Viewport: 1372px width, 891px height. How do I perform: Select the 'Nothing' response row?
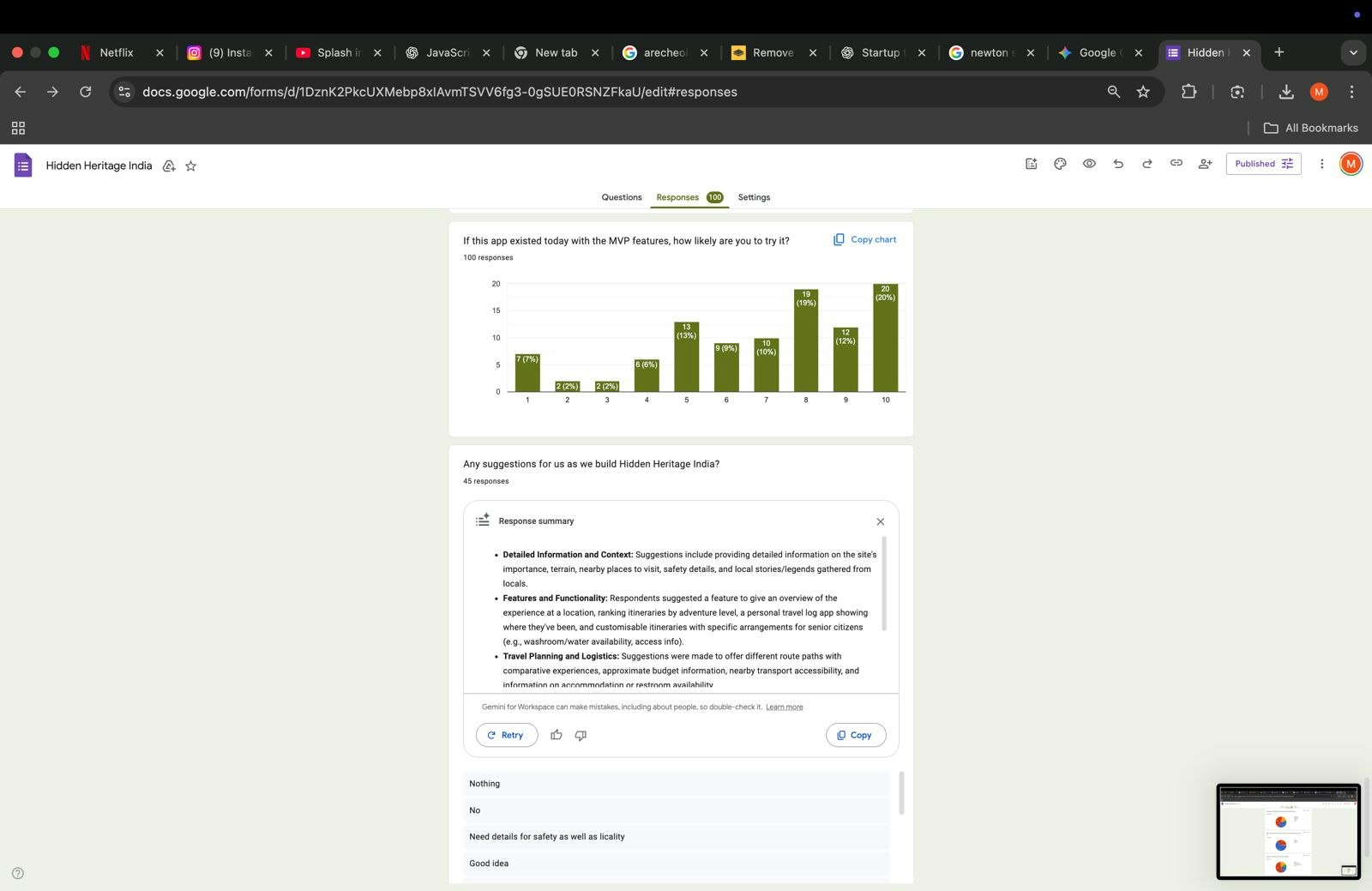point(677,784)
